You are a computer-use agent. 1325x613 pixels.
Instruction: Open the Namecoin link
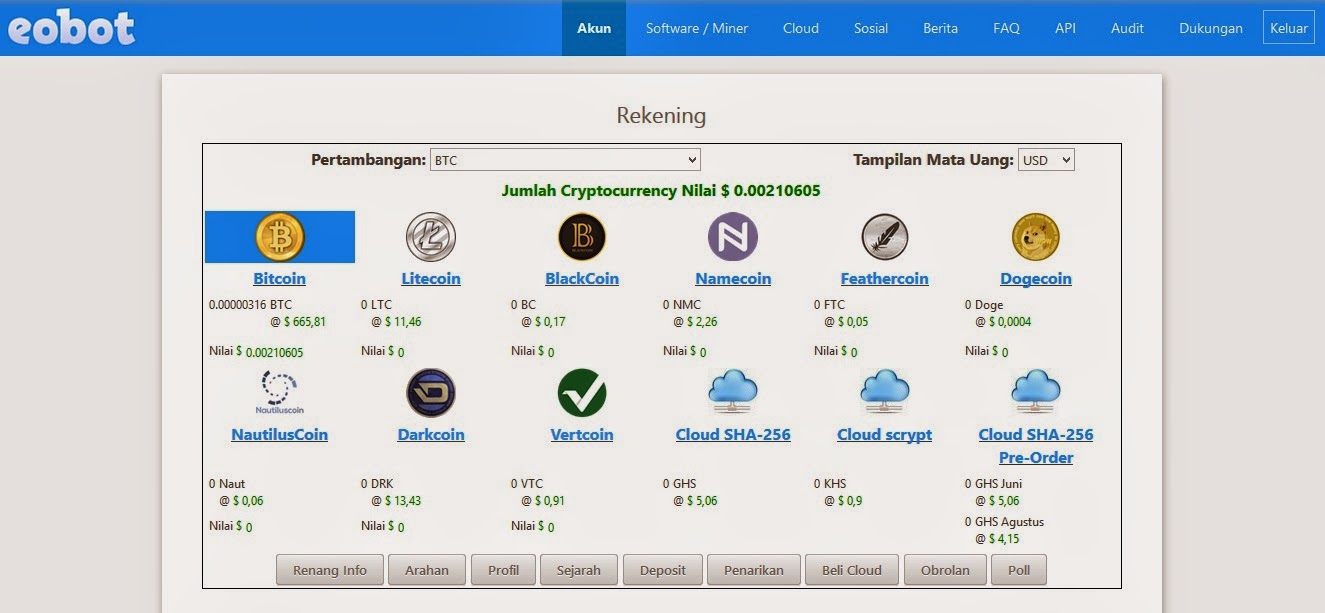[x=733, y=279]
